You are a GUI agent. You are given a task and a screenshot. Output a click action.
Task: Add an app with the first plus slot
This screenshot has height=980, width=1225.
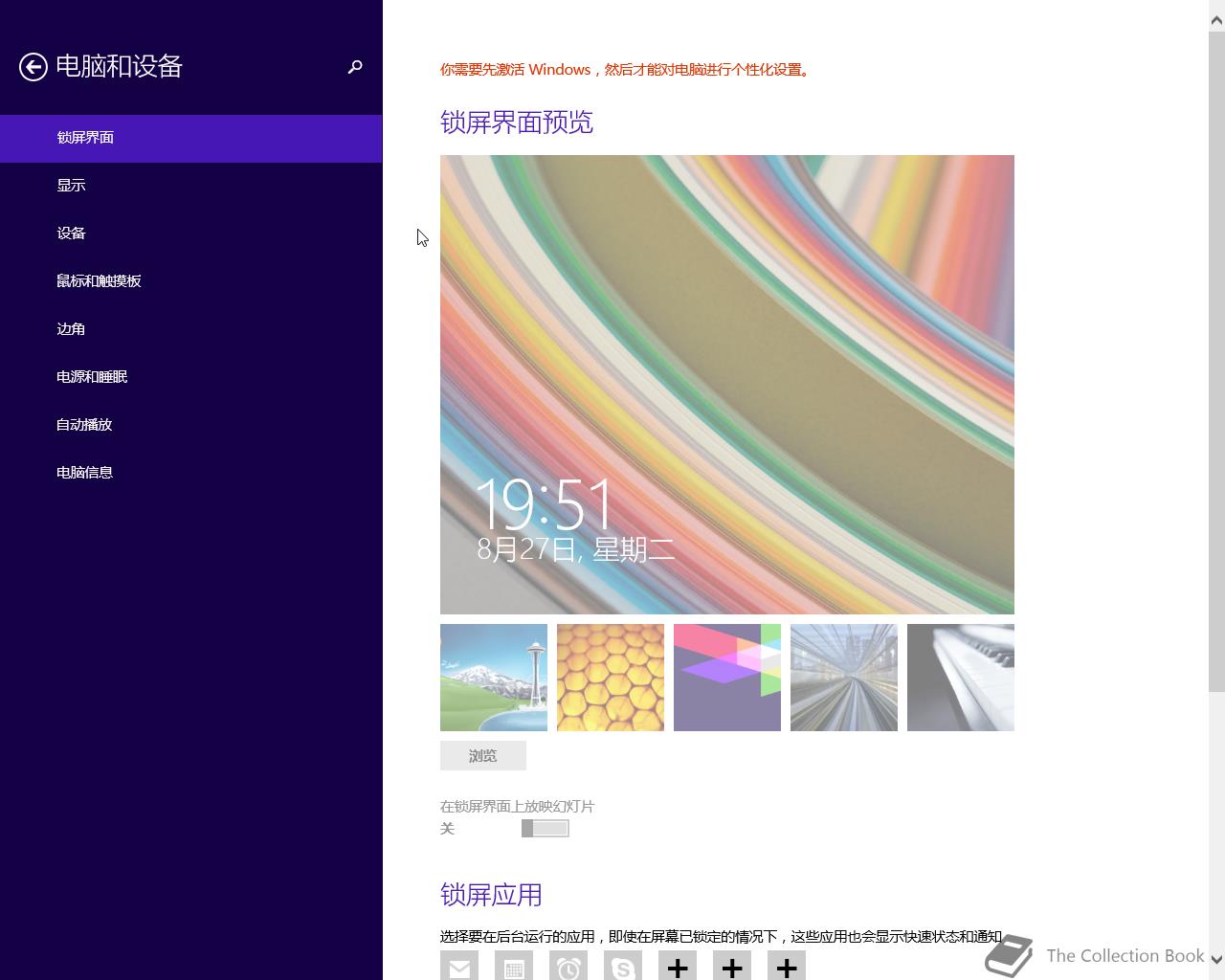coord(678,966)
